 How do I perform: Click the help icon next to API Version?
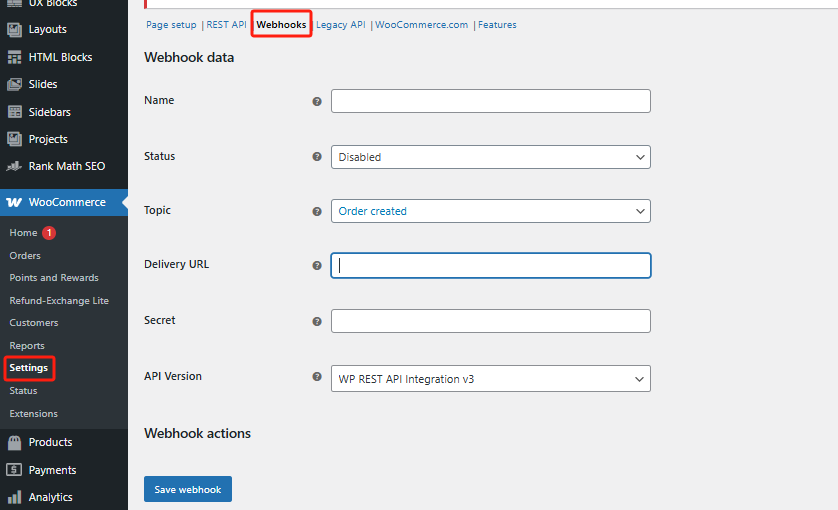[x=317, y=378]
